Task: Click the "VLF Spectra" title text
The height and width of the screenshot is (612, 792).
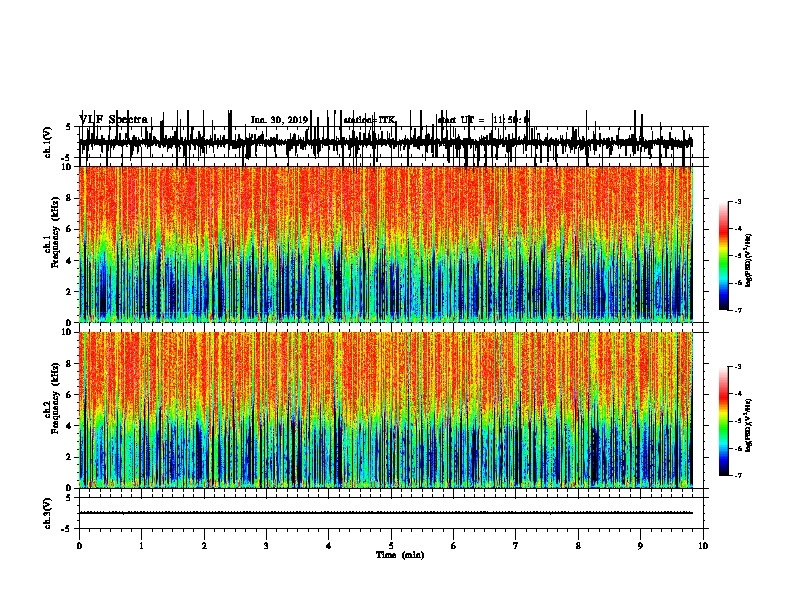Action: tap(113, 119)
